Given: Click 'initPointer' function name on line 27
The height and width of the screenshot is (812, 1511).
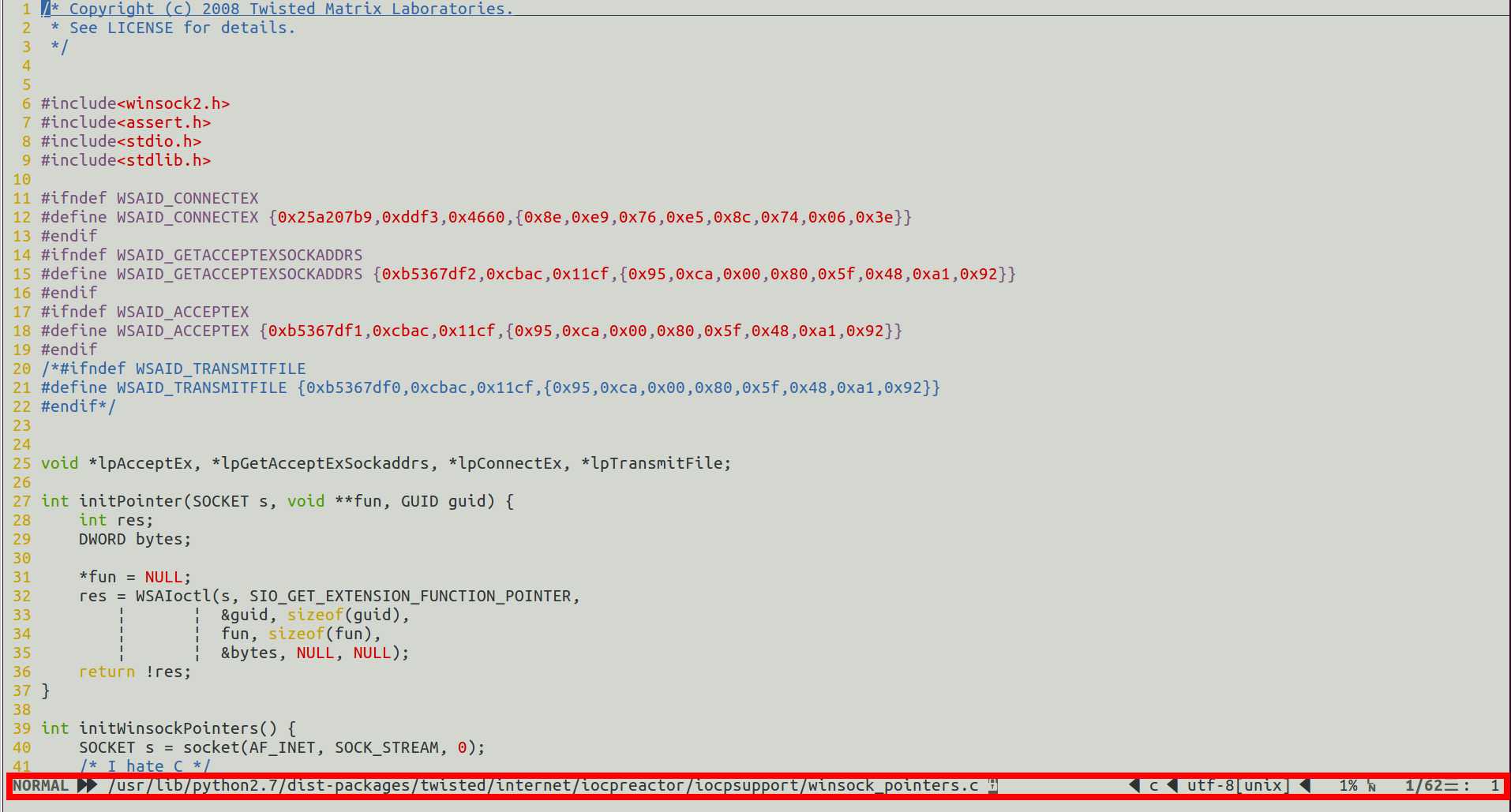Looking at the screenshot, I should click(130, 501).
